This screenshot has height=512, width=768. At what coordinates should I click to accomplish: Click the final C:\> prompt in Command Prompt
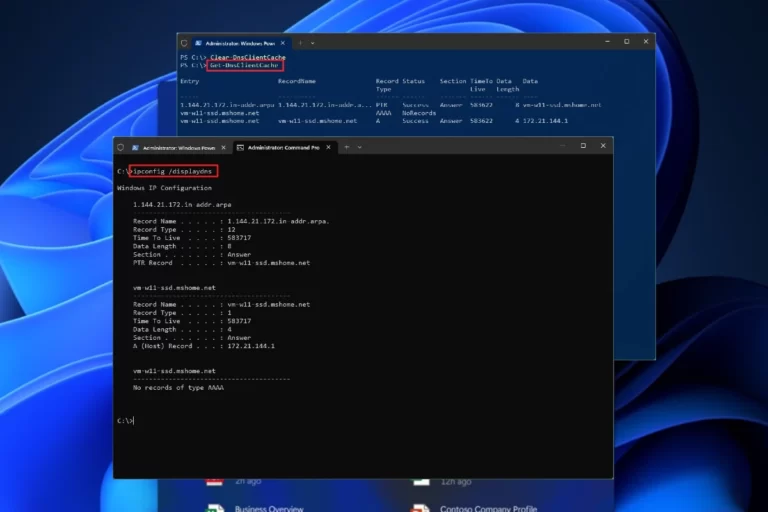click(125, 420)
